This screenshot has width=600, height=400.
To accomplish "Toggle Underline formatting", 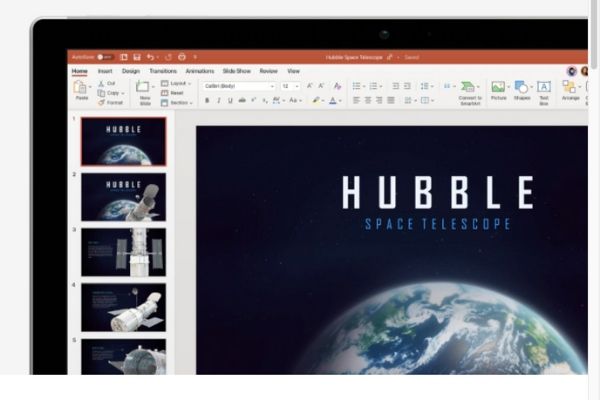I will pyautogui.click(x=230, y=100).
